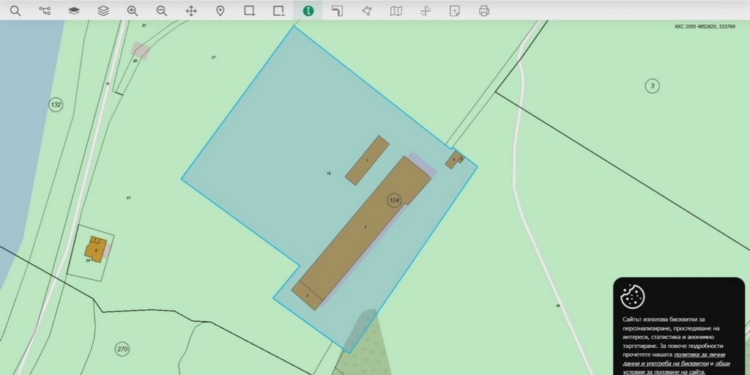Screen dimensions: 750x375
Task: Select the rectangle selection remove tool
Action: pos(279,11)
